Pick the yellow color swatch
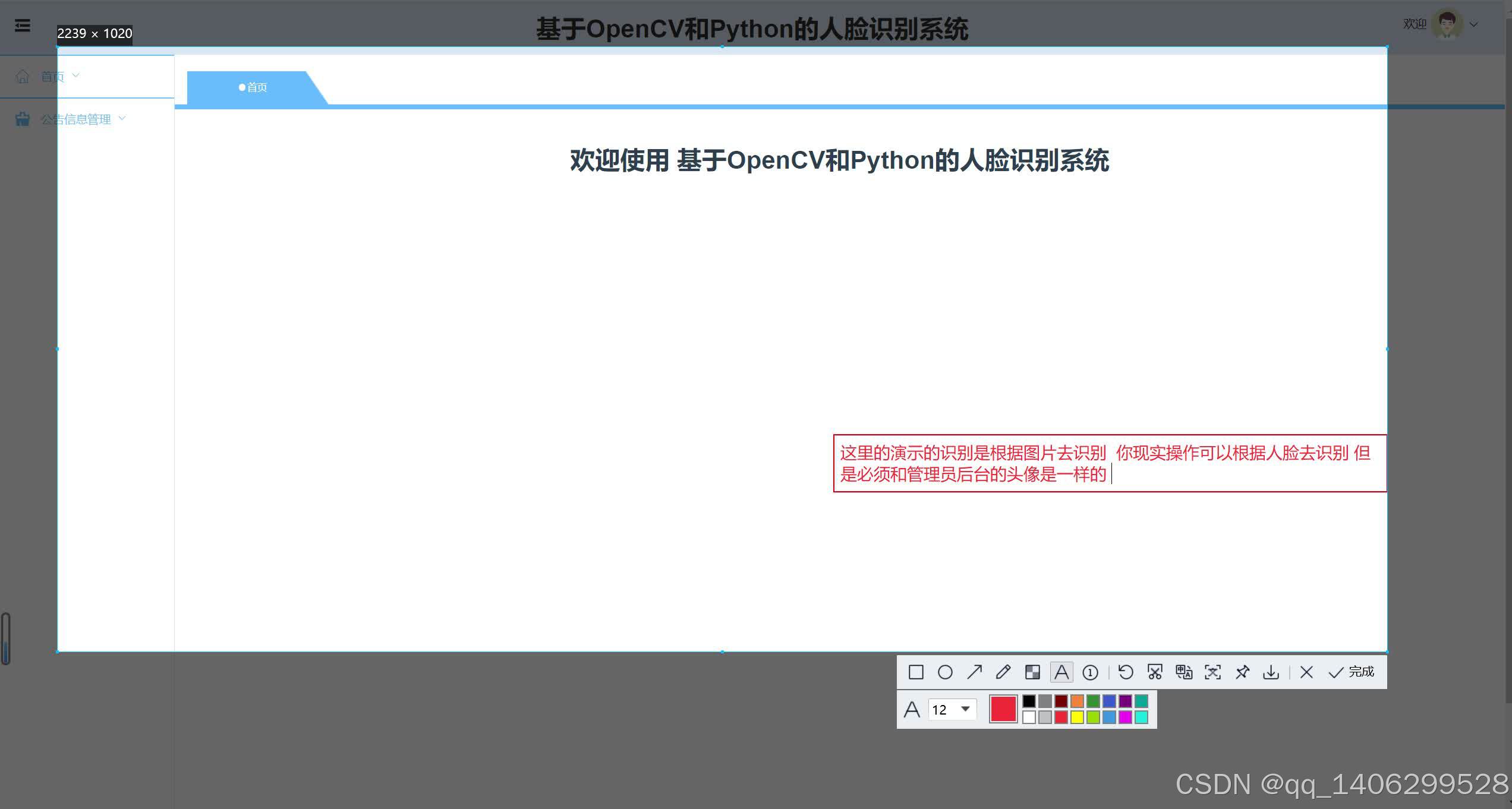 1077,718
